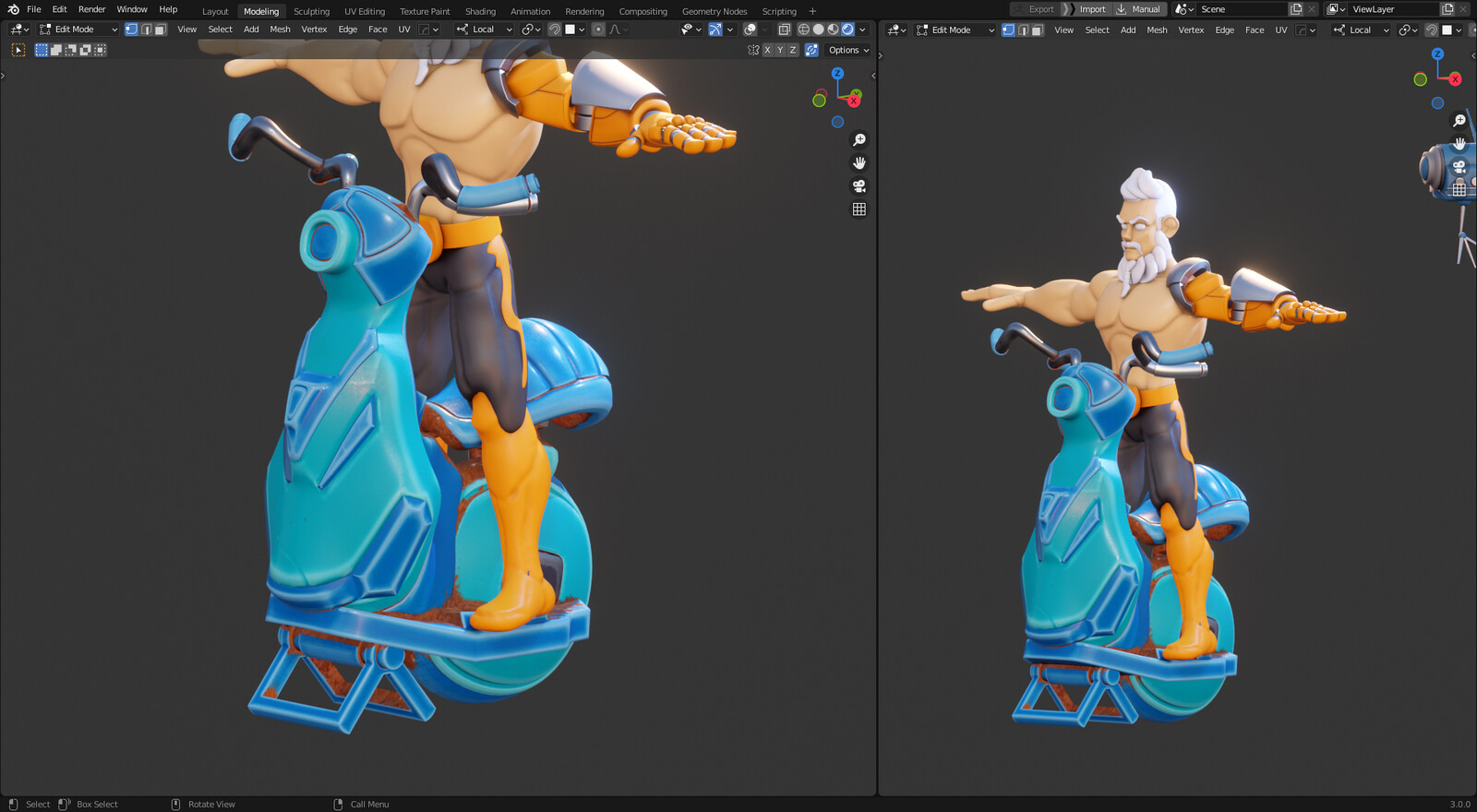
Task: Enable edge select mode in right viewport
Action: click(1023, 30)
